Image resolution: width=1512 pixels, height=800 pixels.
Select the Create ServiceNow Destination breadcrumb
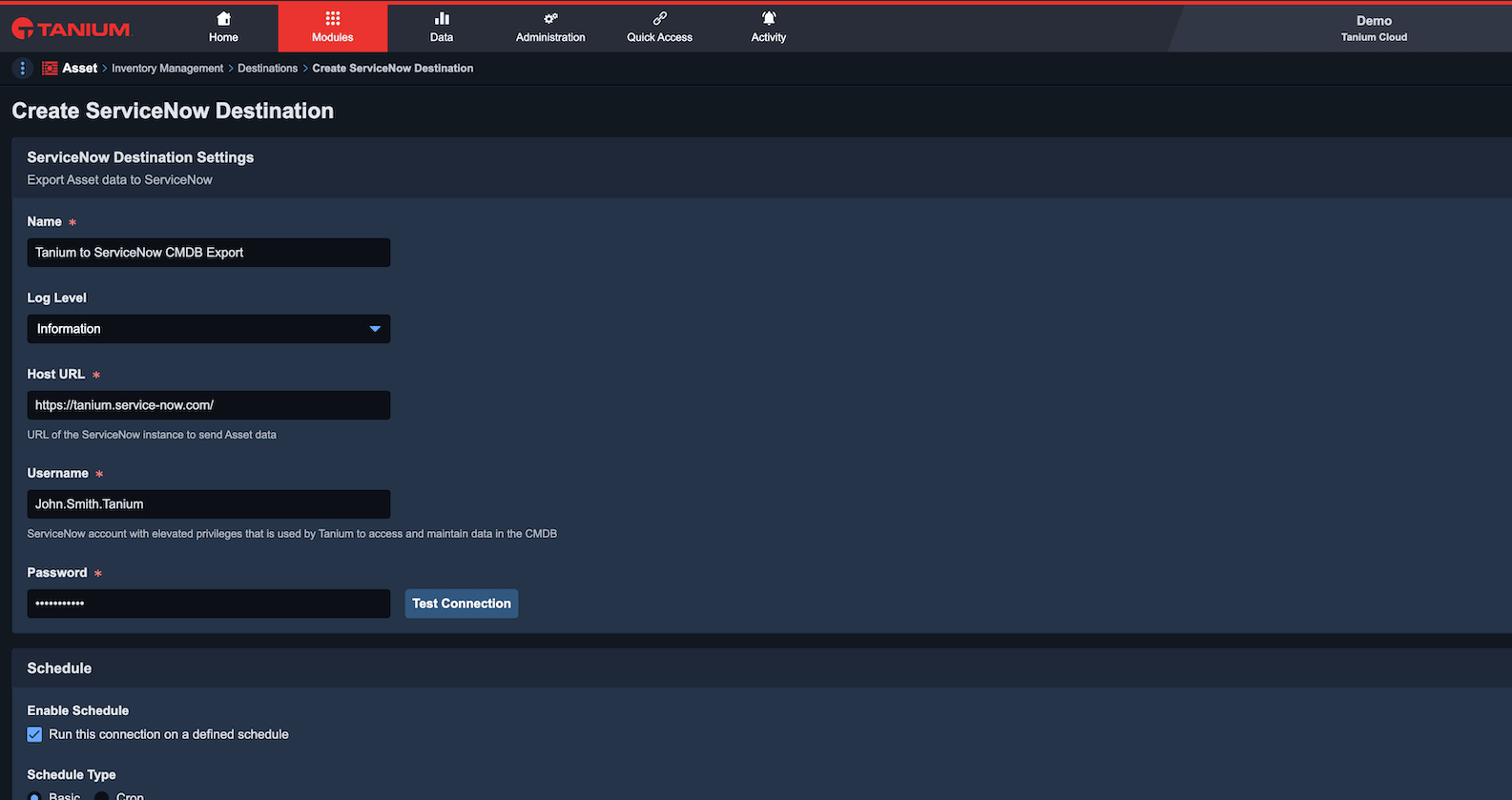pos(393,69)
